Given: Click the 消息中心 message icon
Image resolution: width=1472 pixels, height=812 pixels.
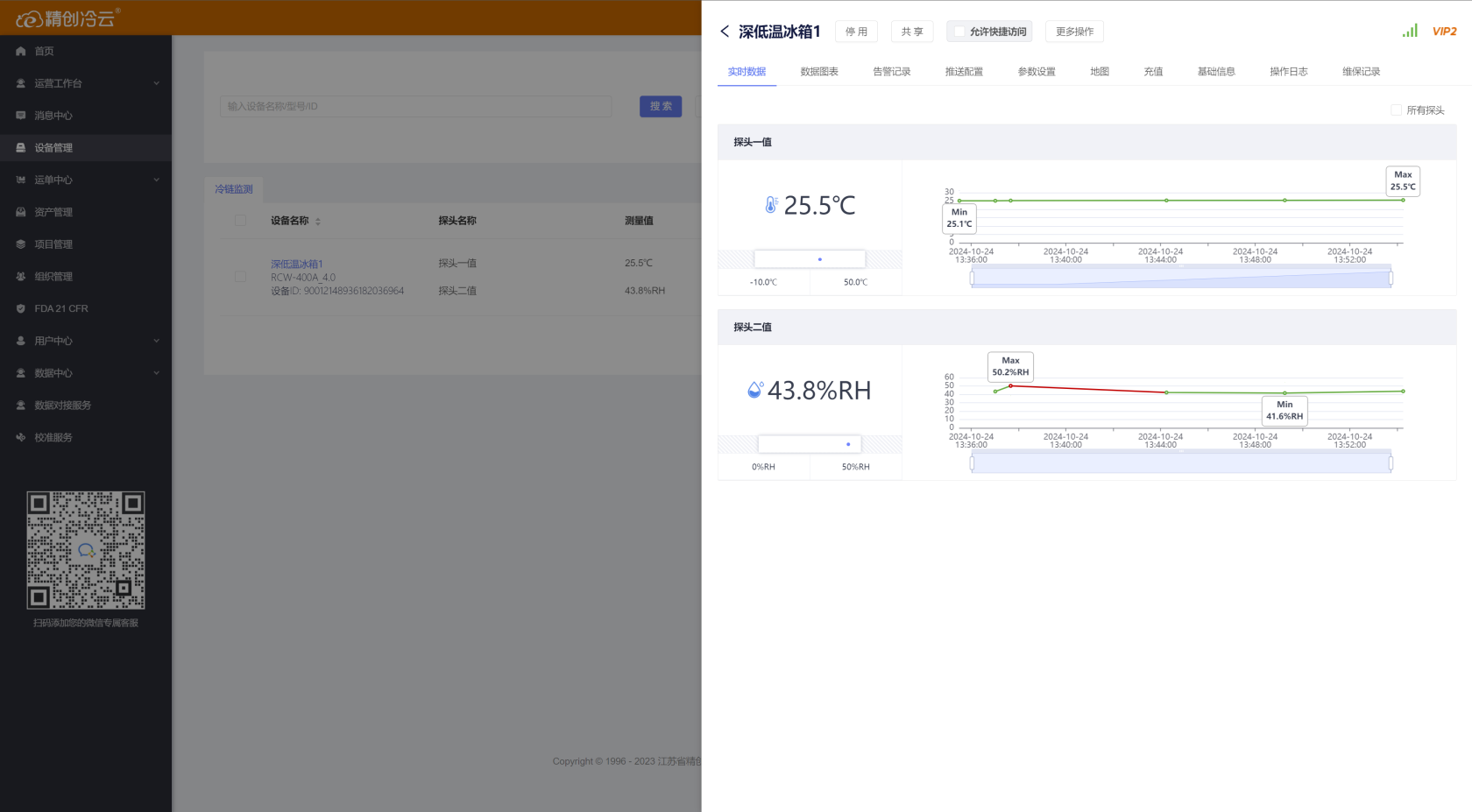Looking at the screenshot, I should [x=21, y=116].
